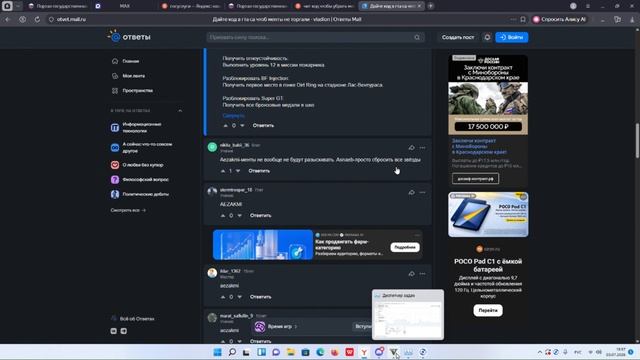This screenshot has width=640, height=360.
Task: Click POCO Pad C1 ad image
Action: pyautogui.click(x=488, y=215)
